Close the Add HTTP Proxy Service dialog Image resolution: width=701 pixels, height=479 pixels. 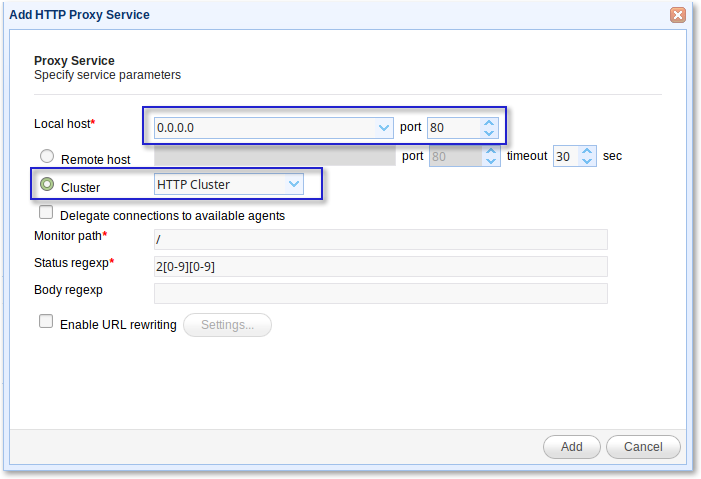pyautogui.click(x=678, y=15)
